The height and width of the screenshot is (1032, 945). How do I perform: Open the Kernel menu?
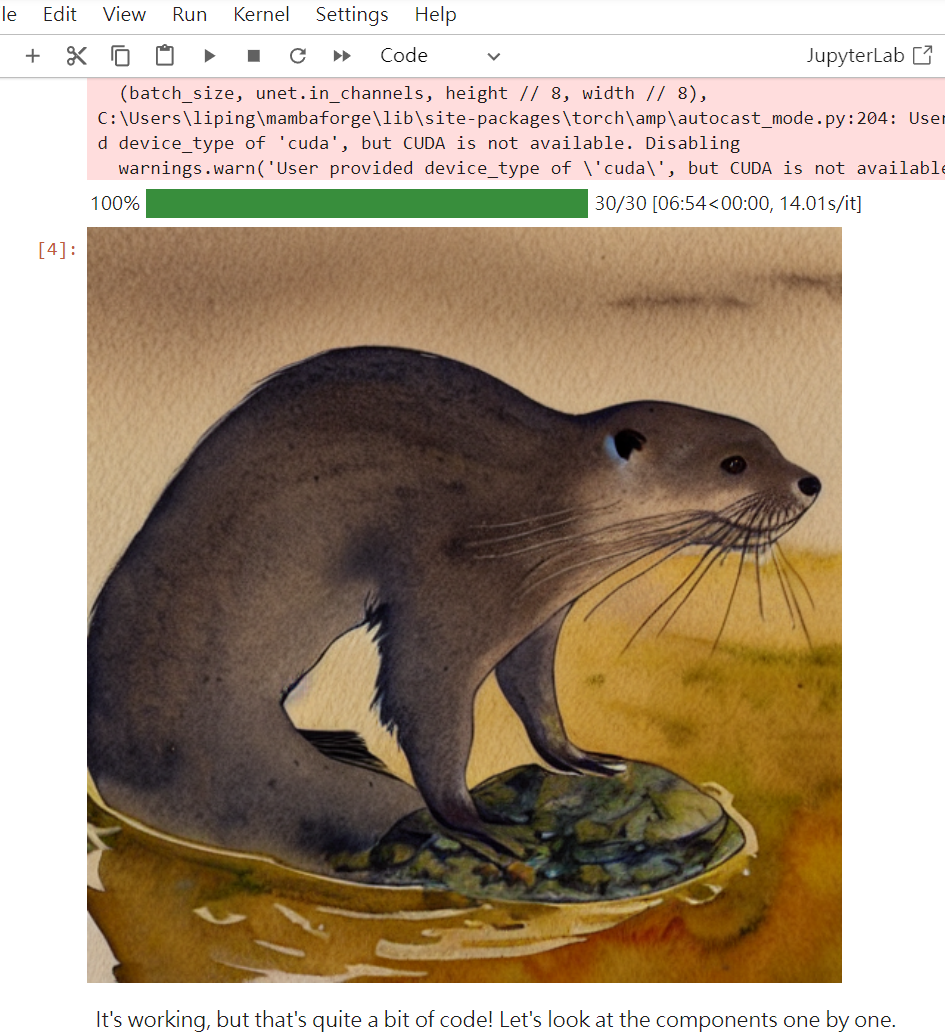click(261, 14)
